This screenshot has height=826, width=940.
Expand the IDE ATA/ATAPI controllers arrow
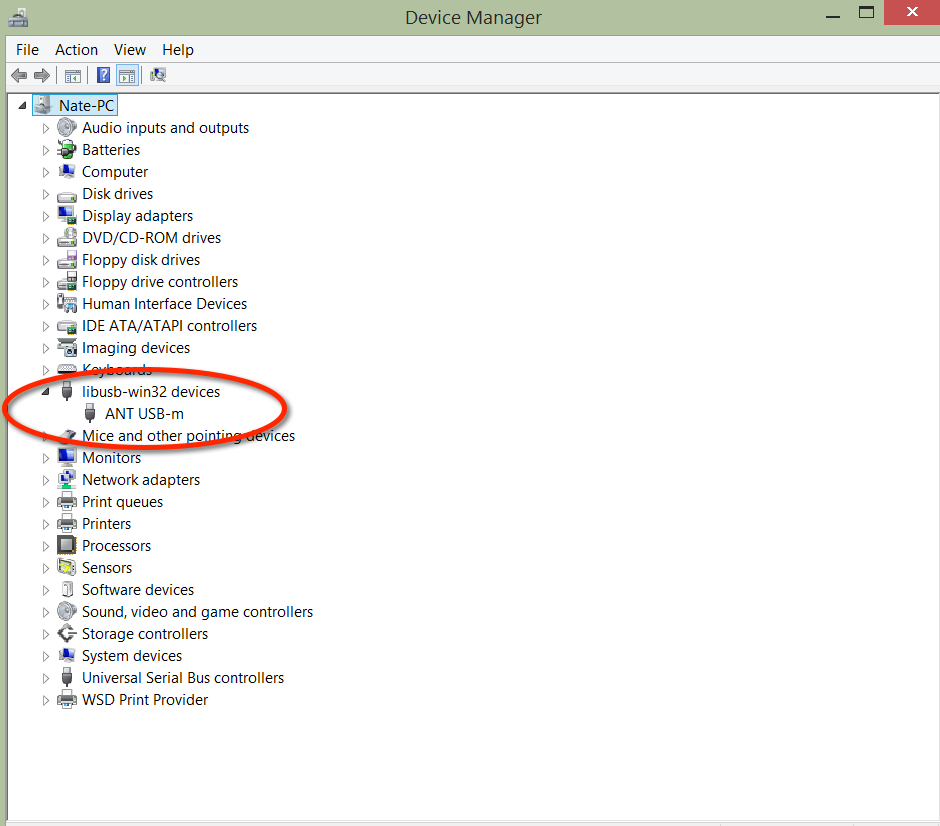(46, 326)
